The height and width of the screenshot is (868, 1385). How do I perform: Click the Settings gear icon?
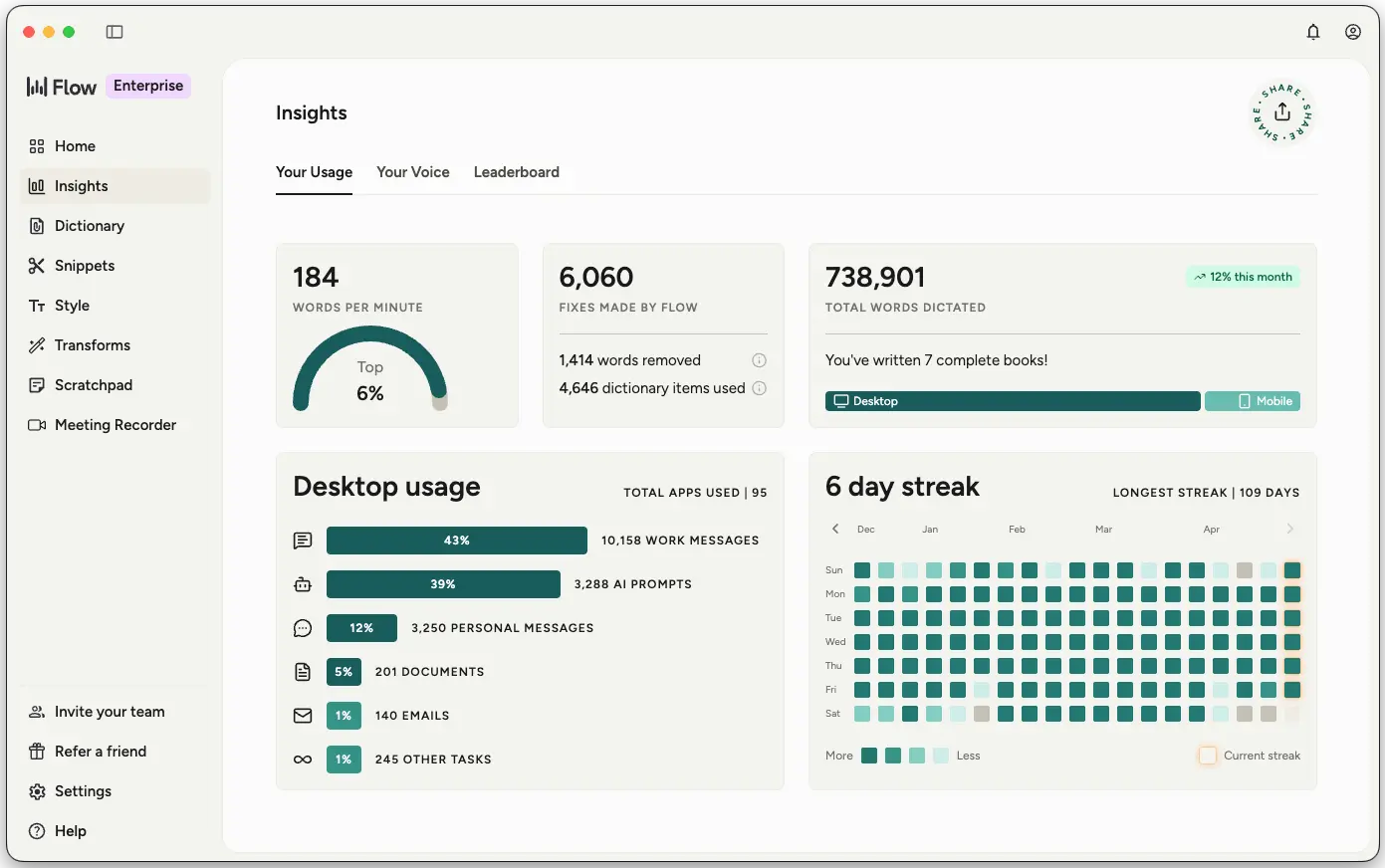[x=37, y=791]
